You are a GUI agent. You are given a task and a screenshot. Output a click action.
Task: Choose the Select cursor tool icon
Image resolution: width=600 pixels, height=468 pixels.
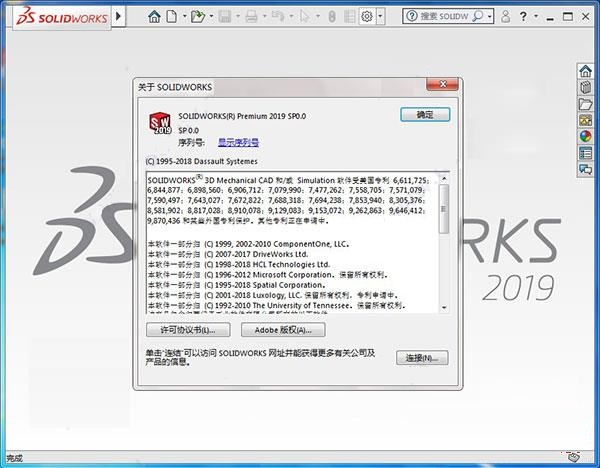[305, 16]
